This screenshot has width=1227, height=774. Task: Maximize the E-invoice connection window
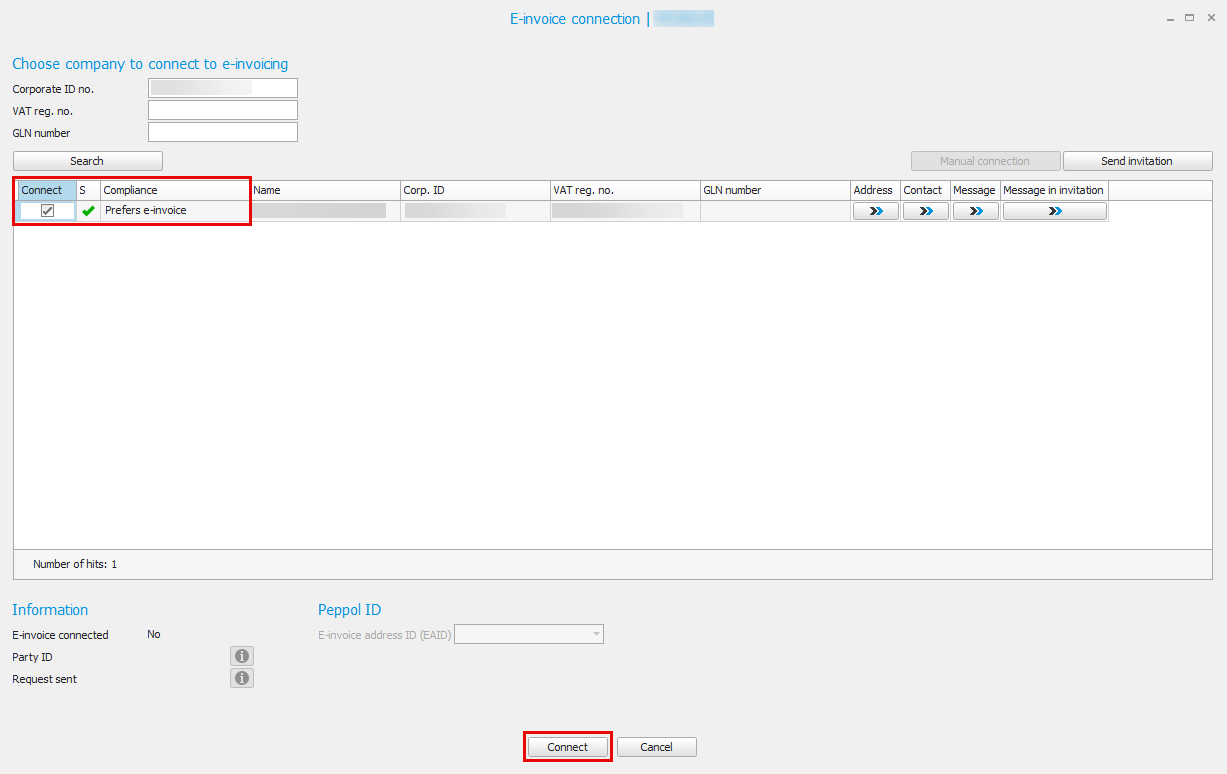coord(1190,18)
